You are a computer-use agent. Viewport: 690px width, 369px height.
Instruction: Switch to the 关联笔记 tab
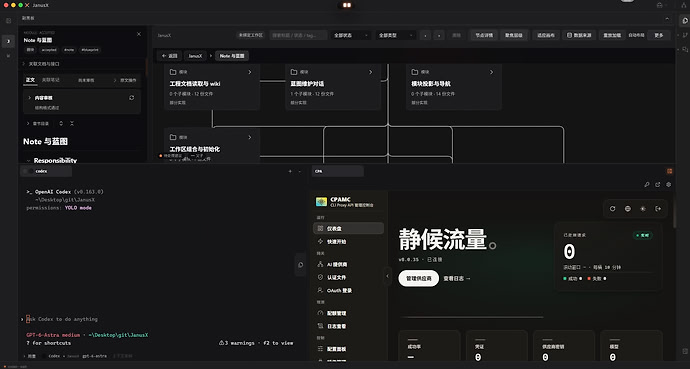51,80
